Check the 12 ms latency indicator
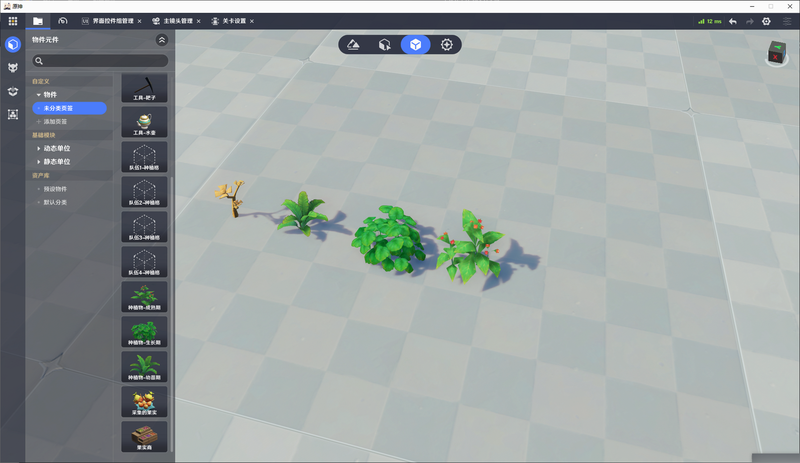 [x=710, y=21]
